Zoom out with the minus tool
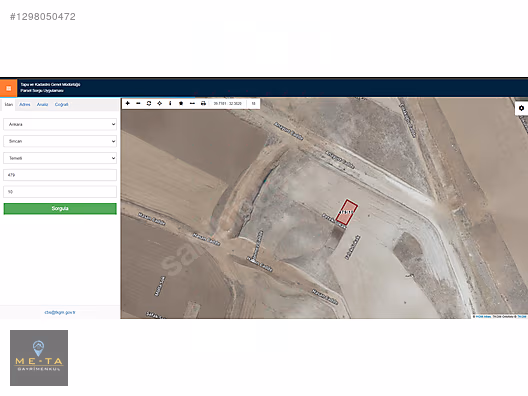This screenshot has width=528, height=396. click(138, 103)
